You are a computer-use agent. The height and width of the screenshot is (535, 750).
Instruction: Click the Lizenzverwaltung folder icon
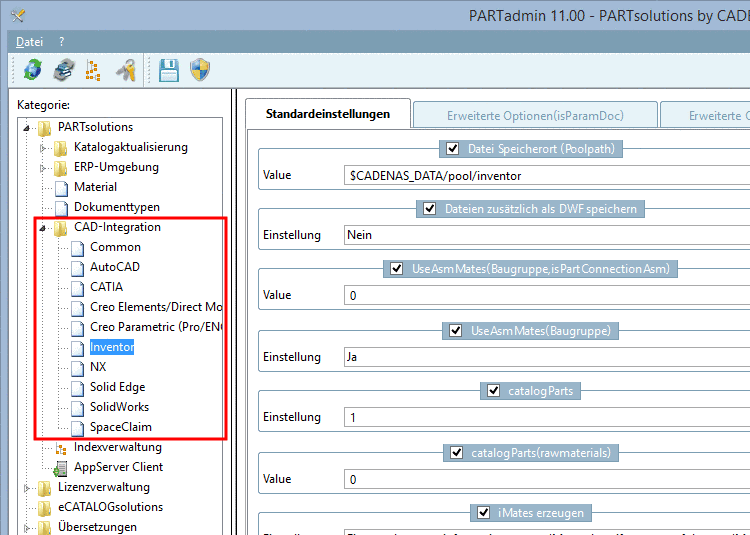click(44, 488)
